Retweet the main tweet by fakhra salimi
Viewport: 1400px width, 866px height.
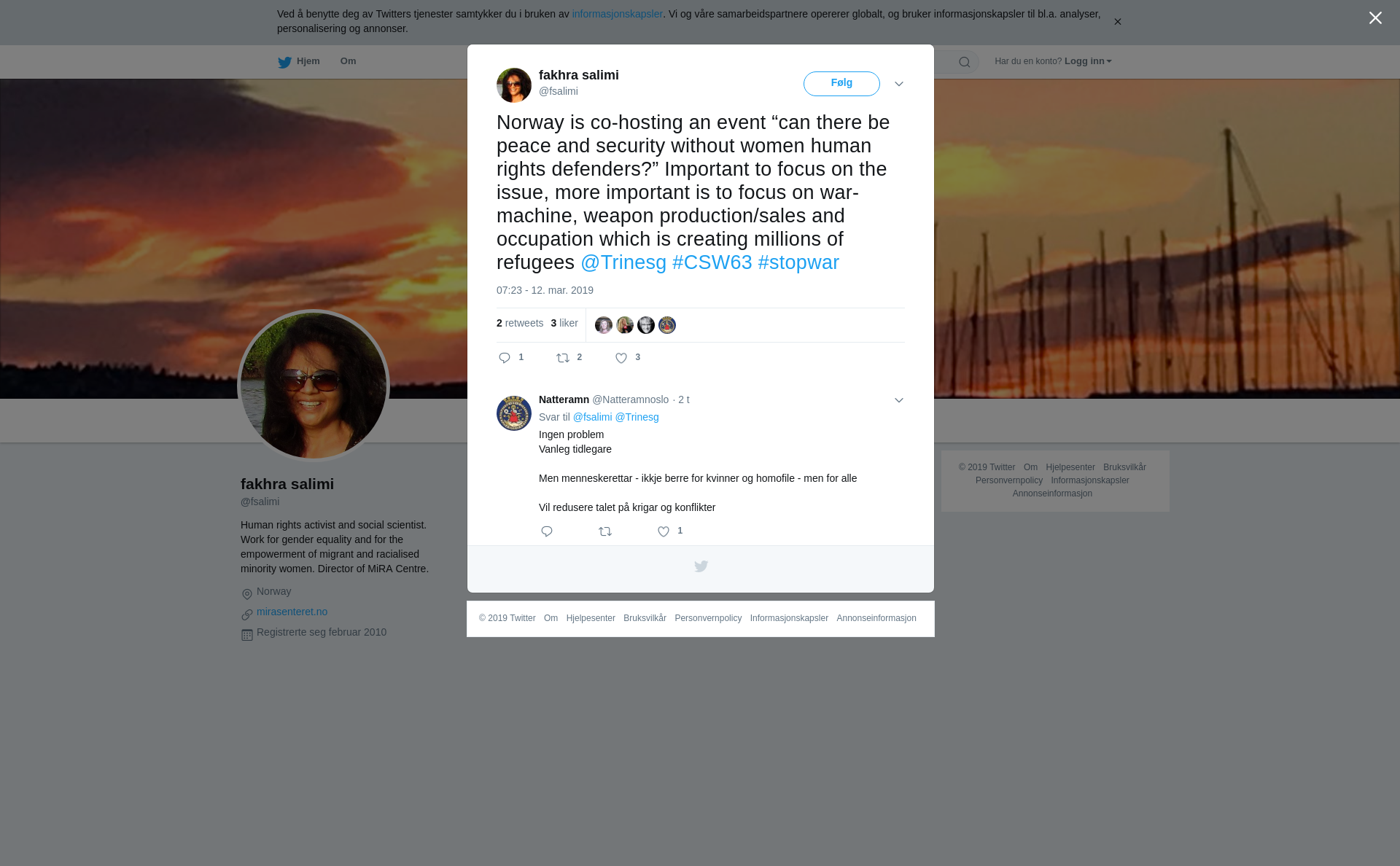click(563, 358)
